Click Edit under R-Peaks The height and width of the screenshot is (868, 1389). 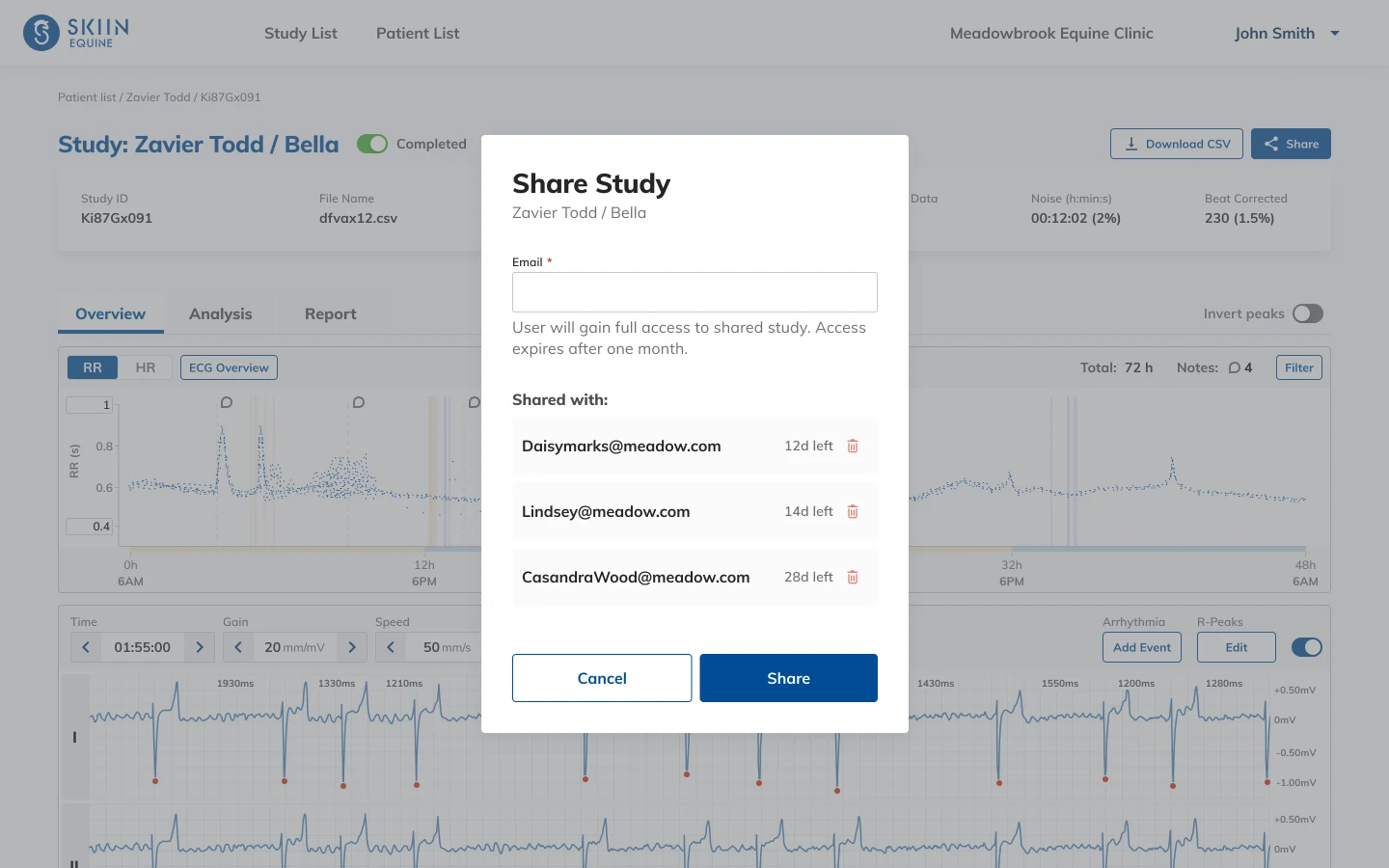click(1237, 647)
